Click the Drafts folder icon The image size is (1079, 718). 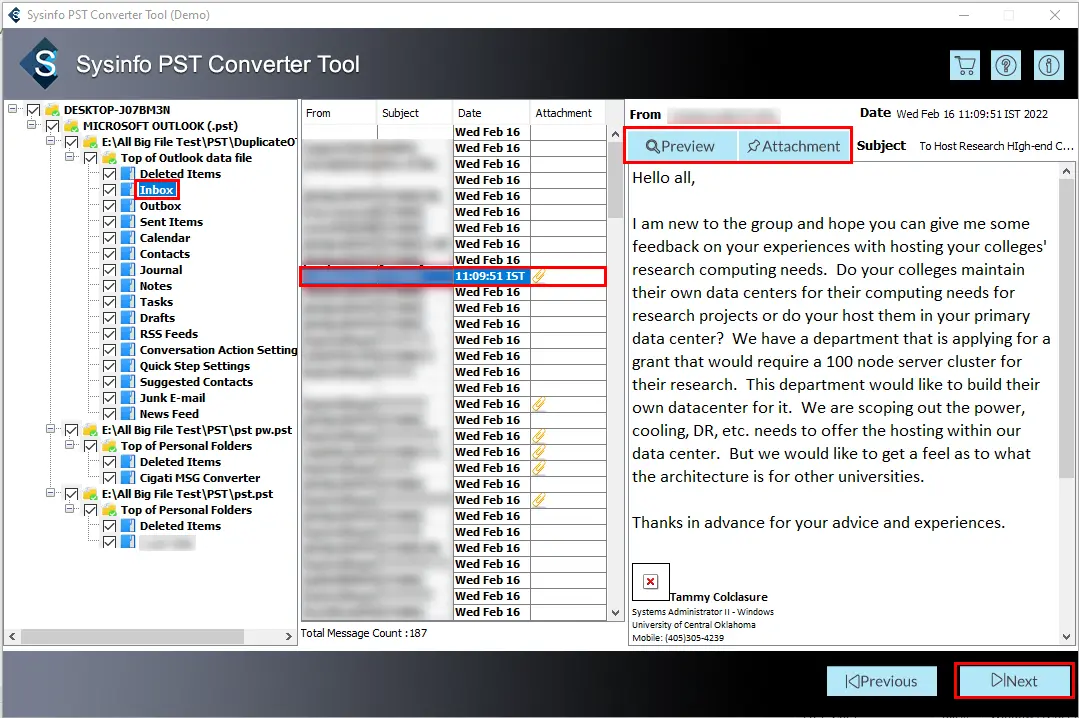[128, 318]
